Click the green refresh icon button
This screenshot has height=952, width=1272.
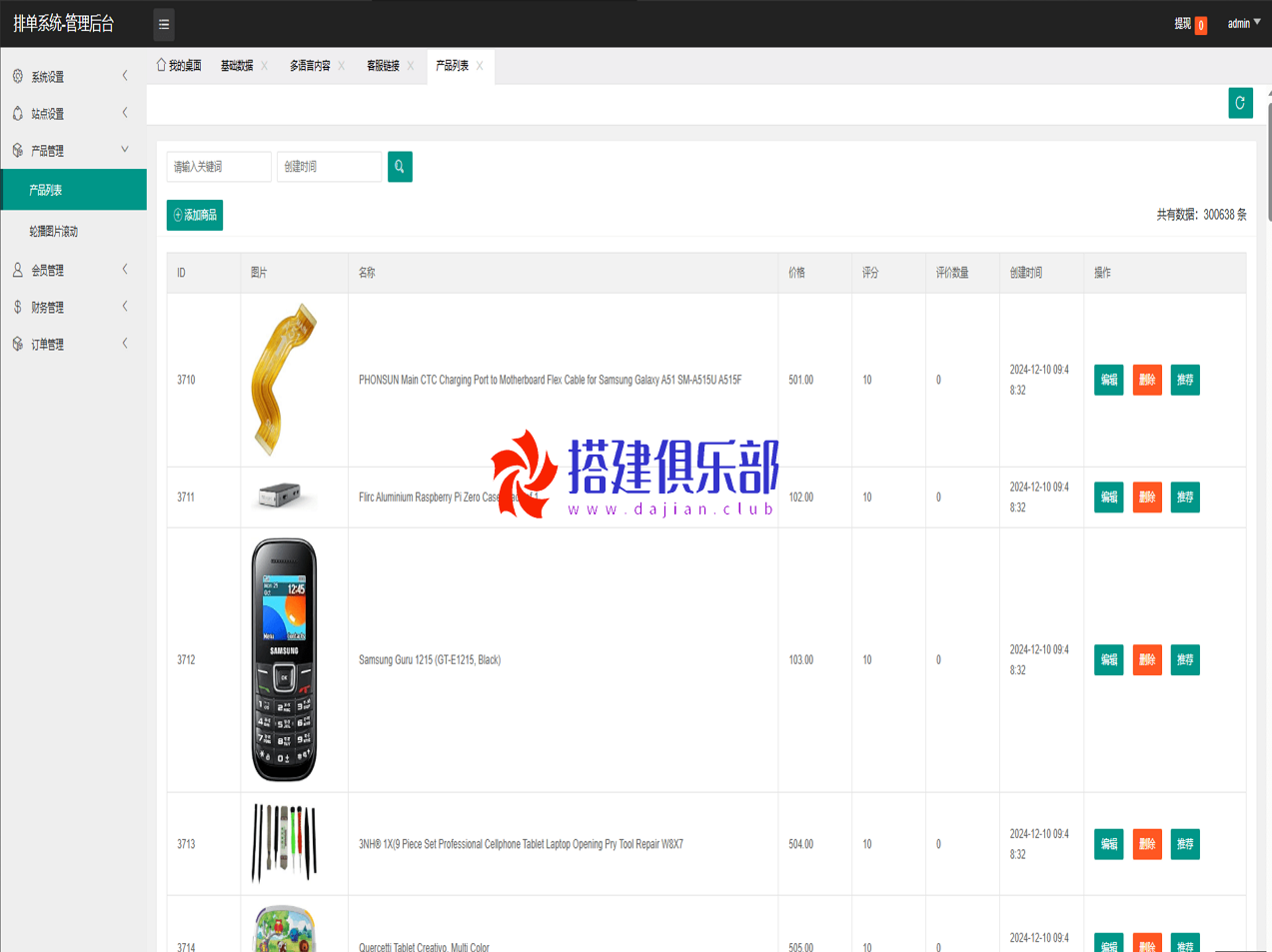point(1240,103)
